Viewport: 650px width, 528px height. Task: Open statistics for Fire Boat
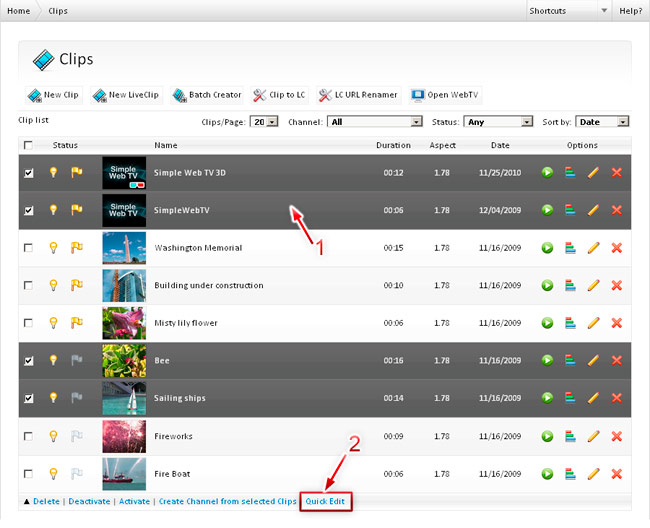pyautogui.click(x=570, y=474)
